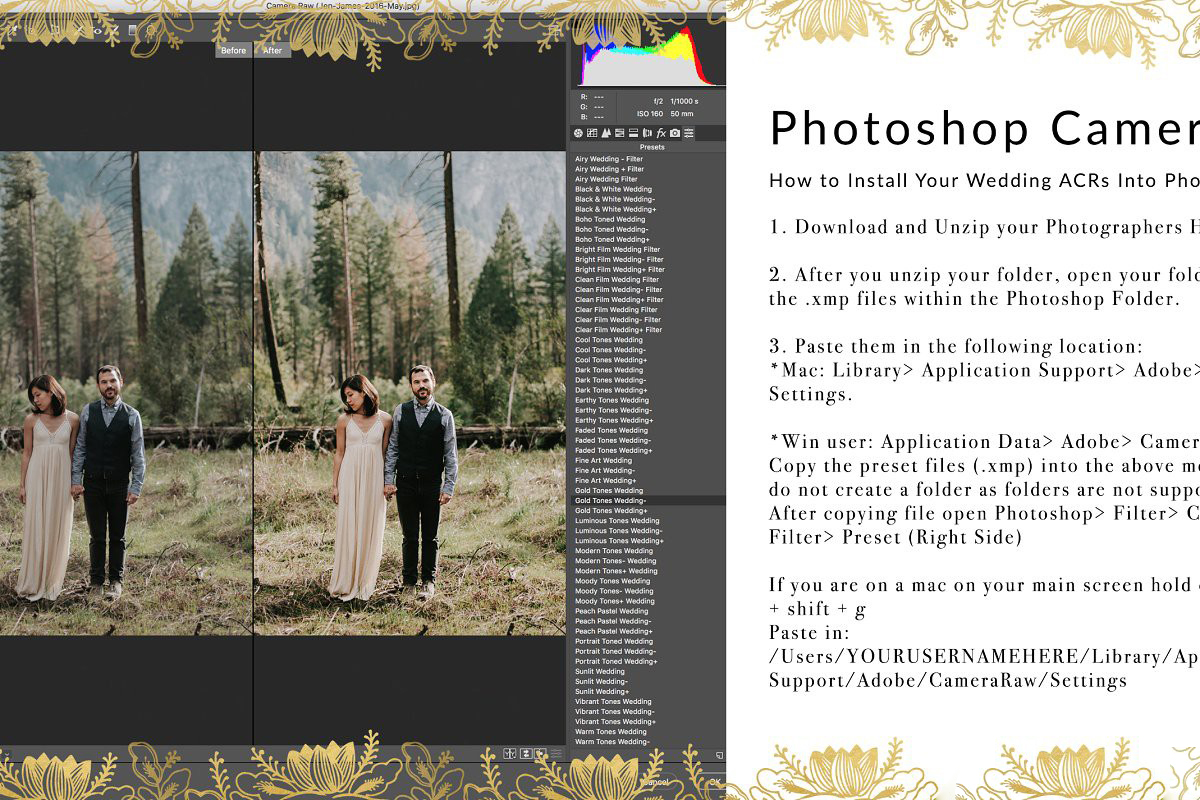Apply the "Fine Art Wedding+" preset
Image resolution: width=1200 pixels, height=800 pixels.
[x=605, y=480]
